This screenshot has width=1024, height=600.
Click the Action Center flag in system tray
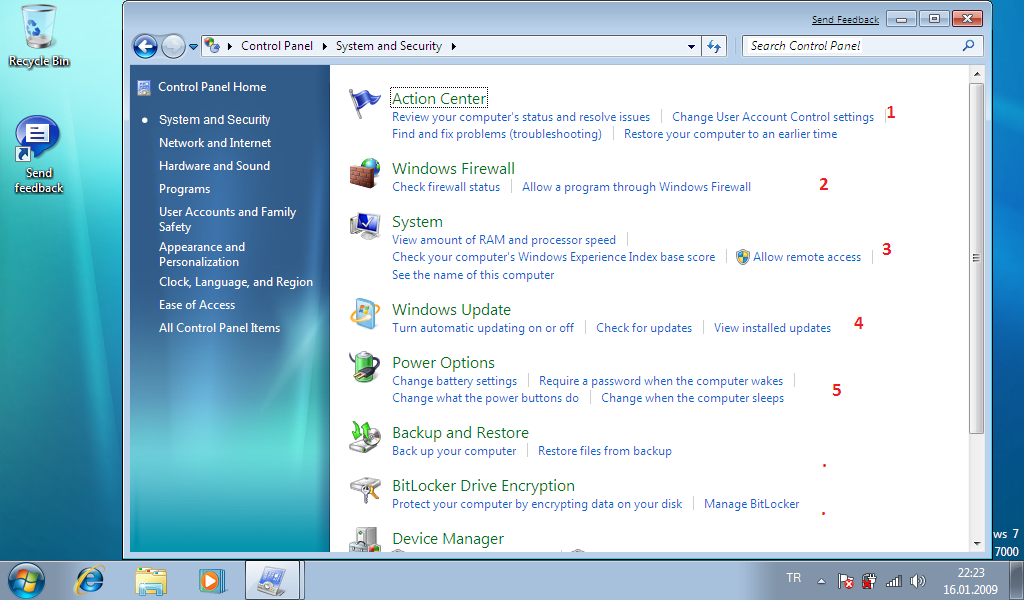846,580
